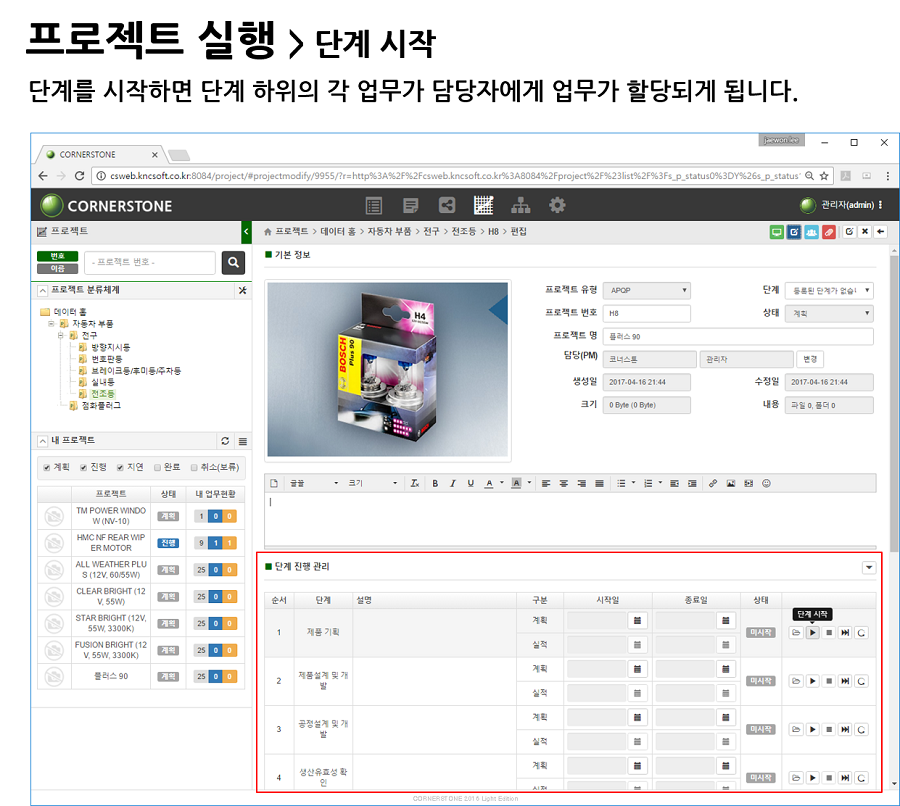900x806 pixels.
Task: Open the folder icon for stage 3
Action: pos(796,729)
